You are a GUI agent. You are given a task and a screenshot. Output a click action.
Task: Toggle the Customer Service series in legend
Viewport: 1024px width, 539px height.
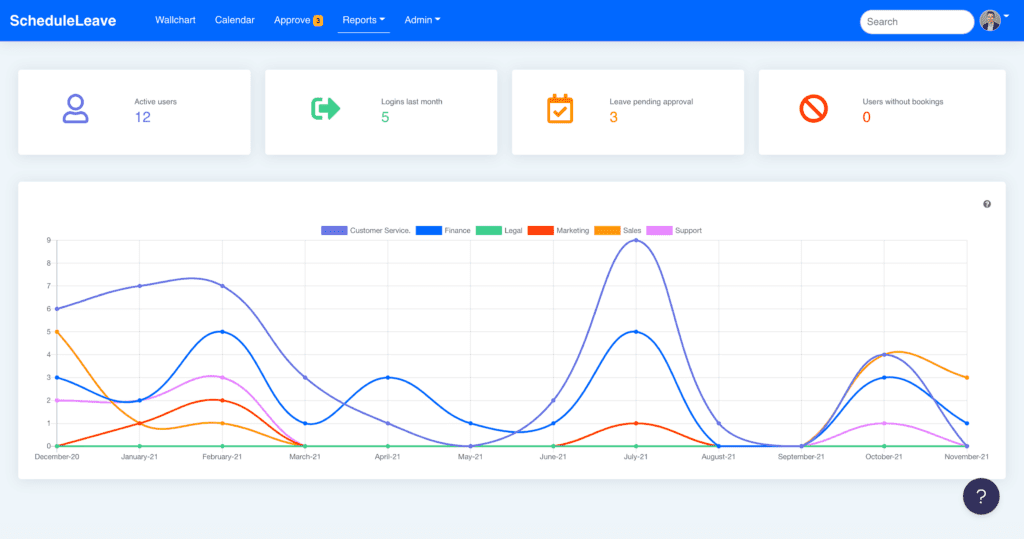tap(365, 231)
